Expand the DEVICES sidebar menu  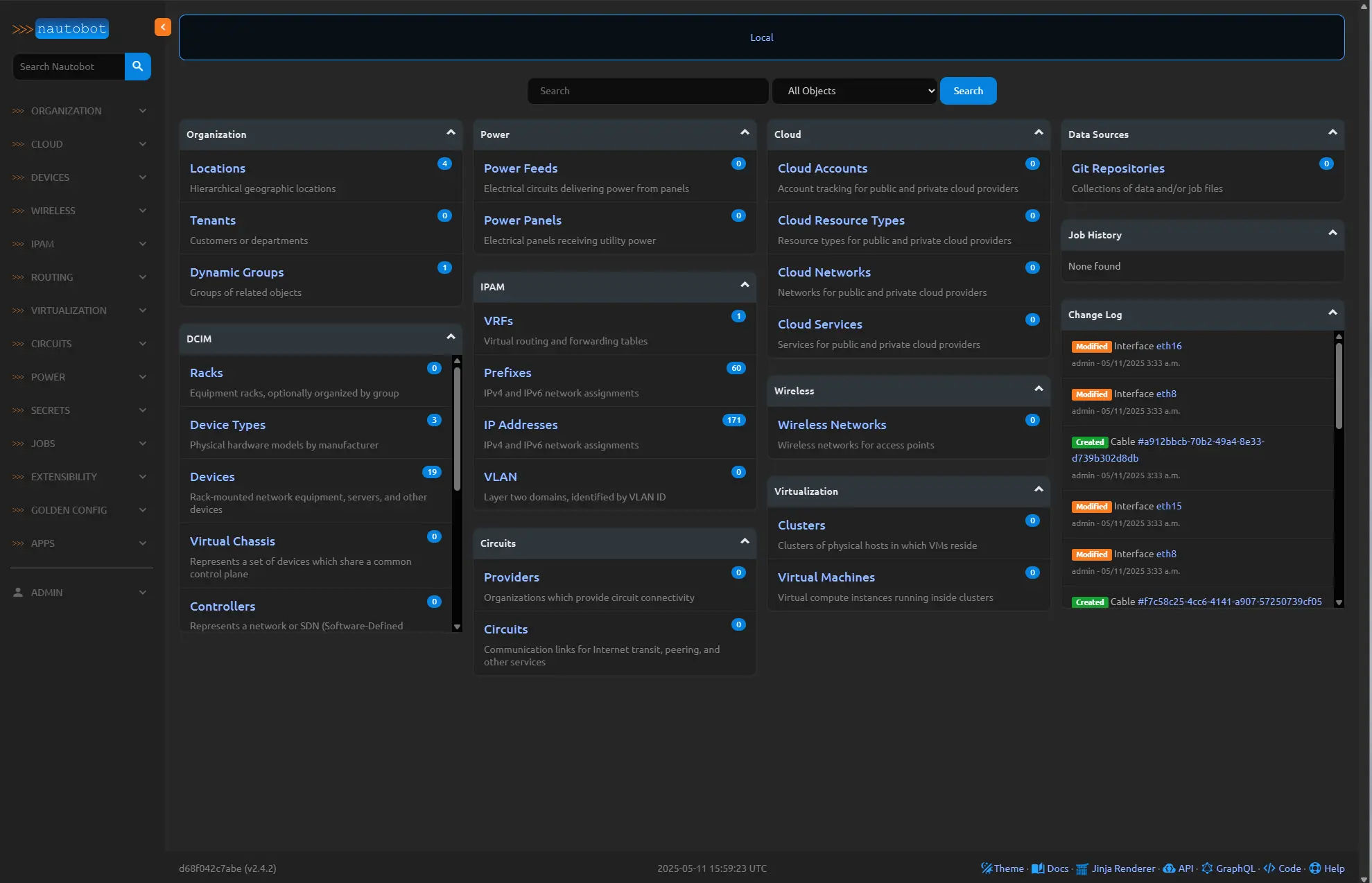80,177
